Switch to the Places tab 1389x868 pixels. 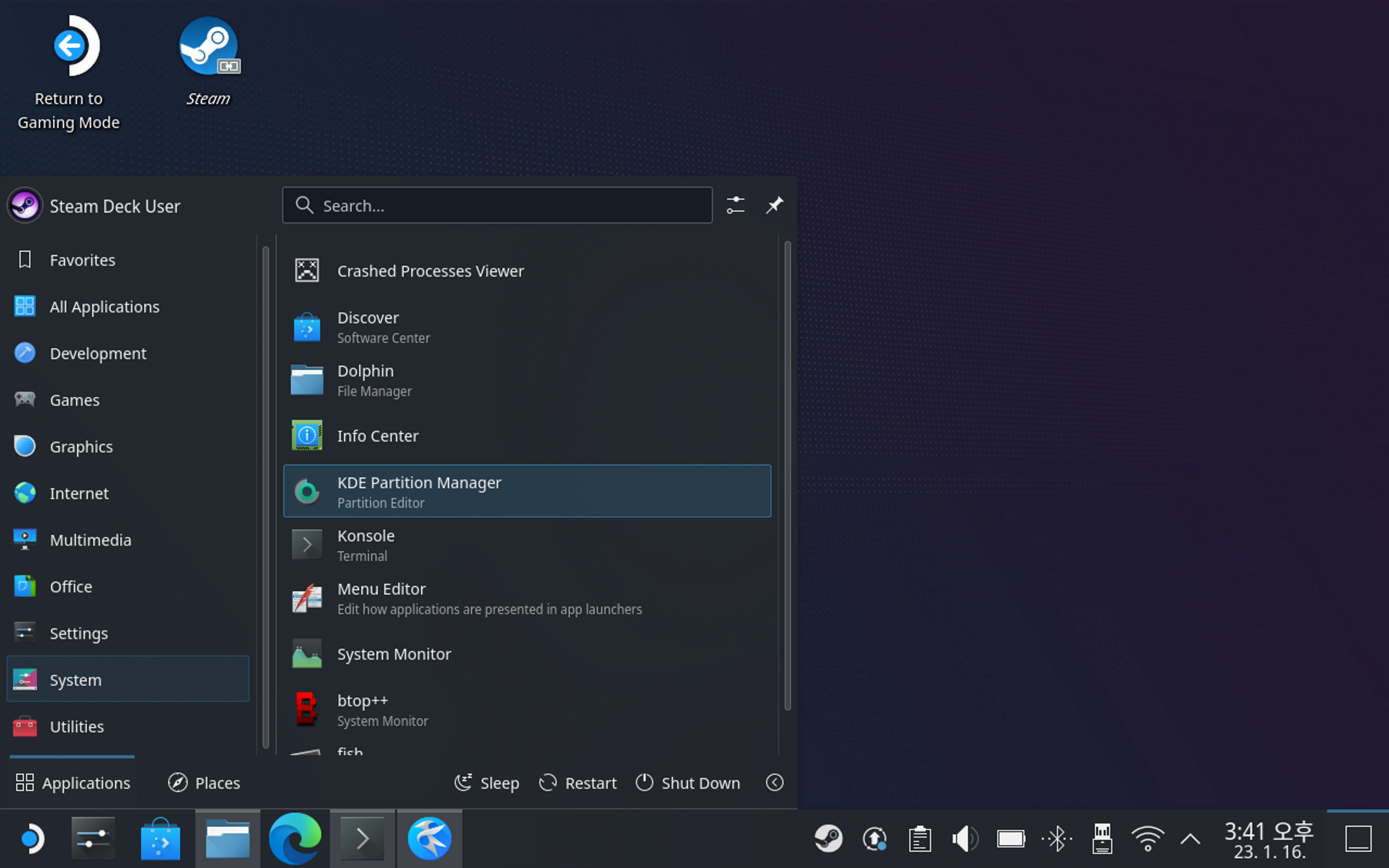[204, 782]
